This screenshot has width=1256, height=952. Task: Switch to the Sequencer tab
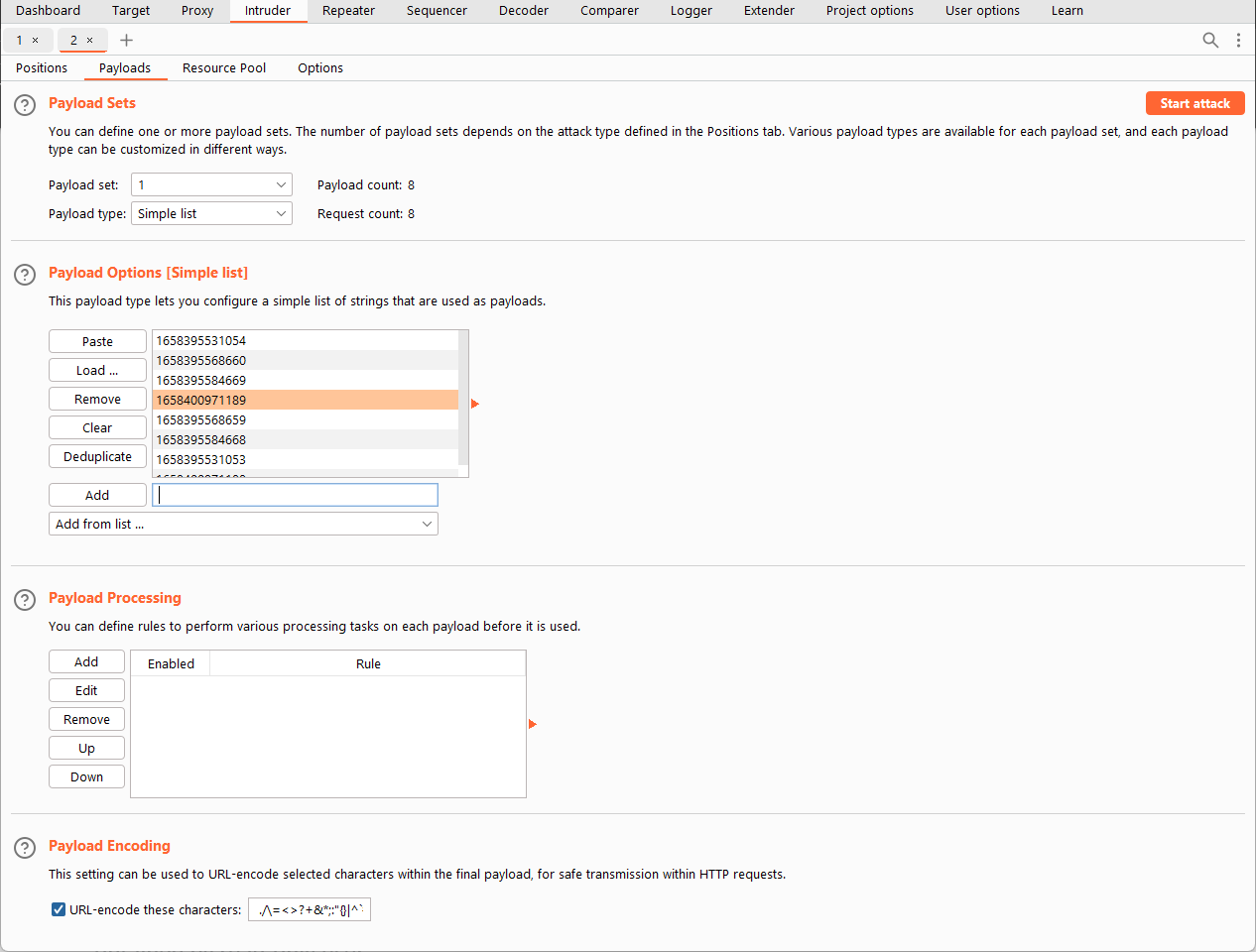437,11
